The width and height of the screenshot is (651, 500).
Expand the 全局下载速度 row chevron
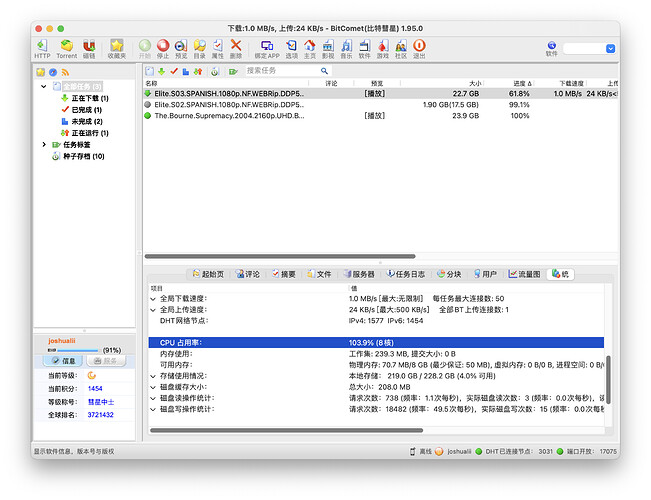coord(153,299)
